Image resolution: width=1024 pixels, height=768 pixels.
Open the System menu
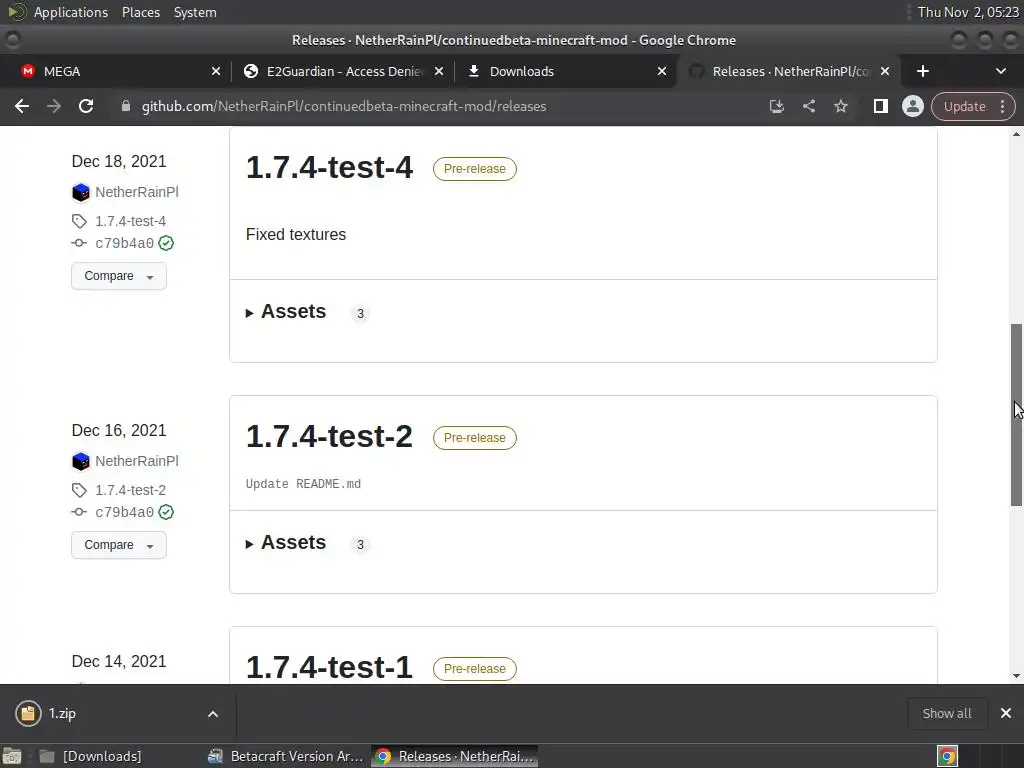tap(195, 12)
